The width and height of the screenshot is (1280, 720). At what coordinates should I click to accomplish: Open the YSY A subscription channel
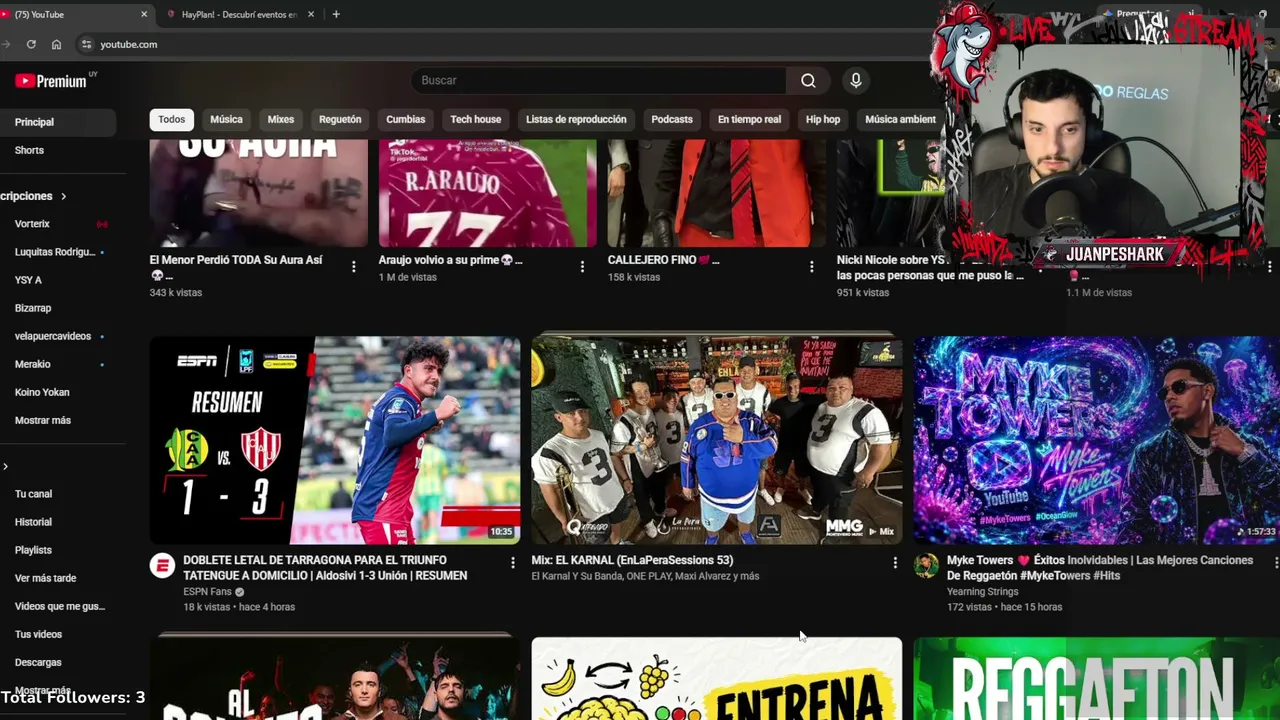58,280
